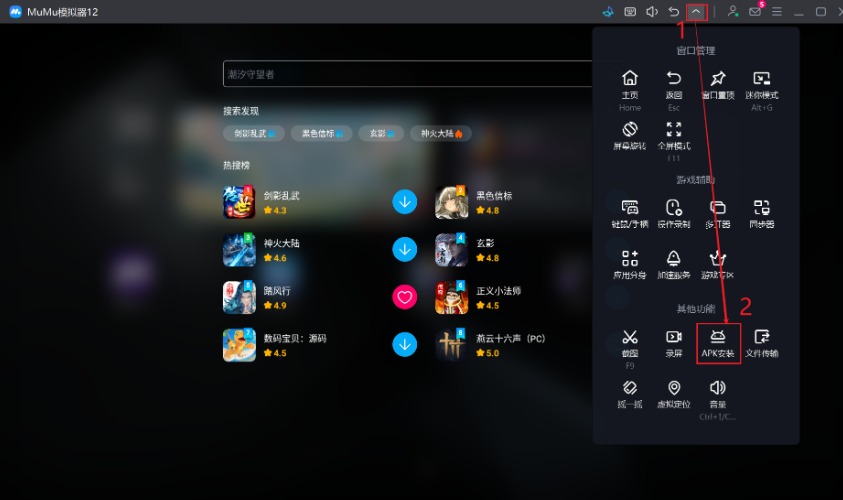This screenshot has height=500, width=843.
Task: Select 玄影 search suggestion tag
Action: pyautogui.click(x=382, y=133)
